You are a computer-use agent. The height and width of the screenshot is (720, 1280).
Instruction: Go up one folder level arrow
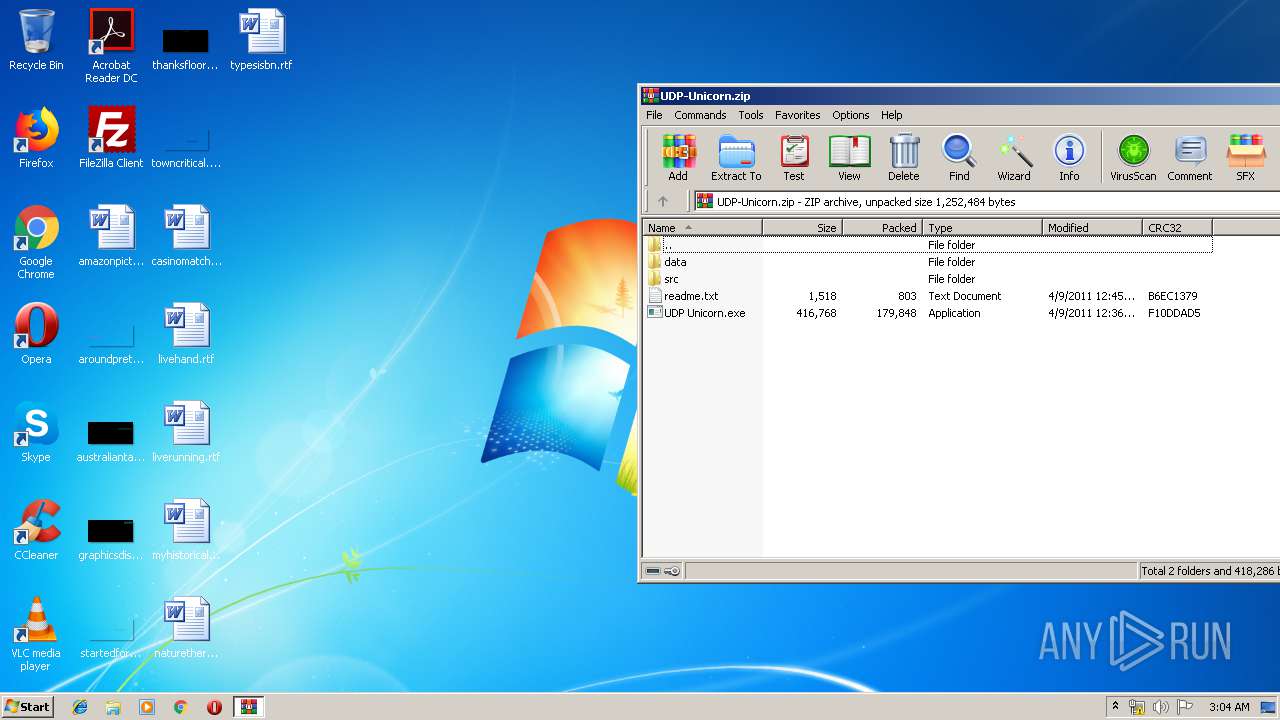[x=662, y=201]
